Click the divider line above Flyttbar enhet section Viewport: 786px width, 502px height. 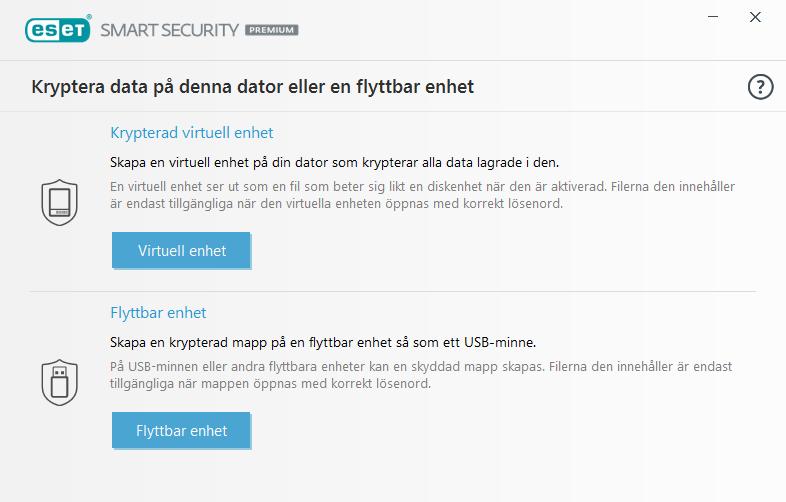[392, 292]
